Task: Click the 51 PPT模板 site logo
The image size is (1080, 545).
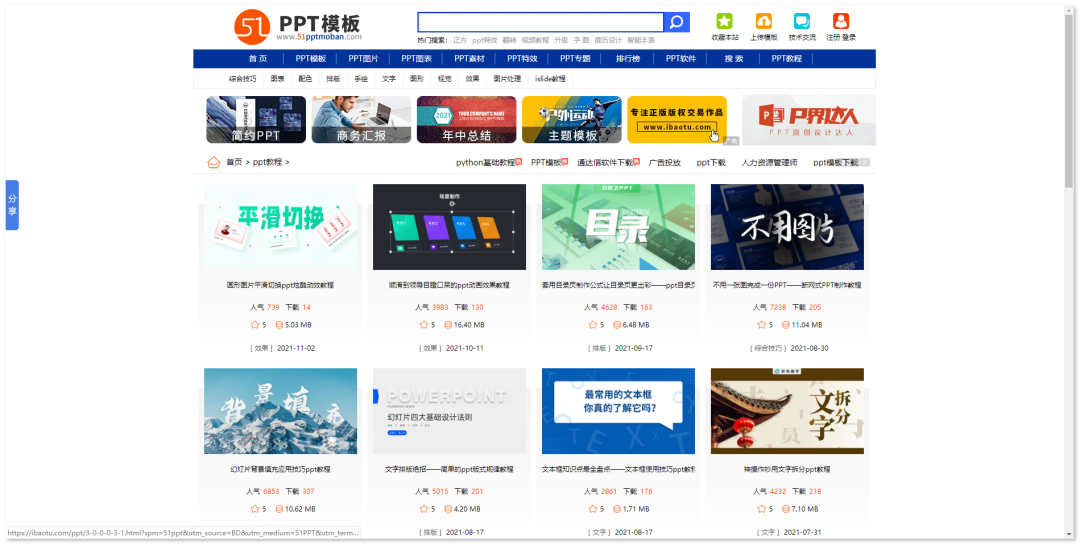Action: click(x=298, y=27)
